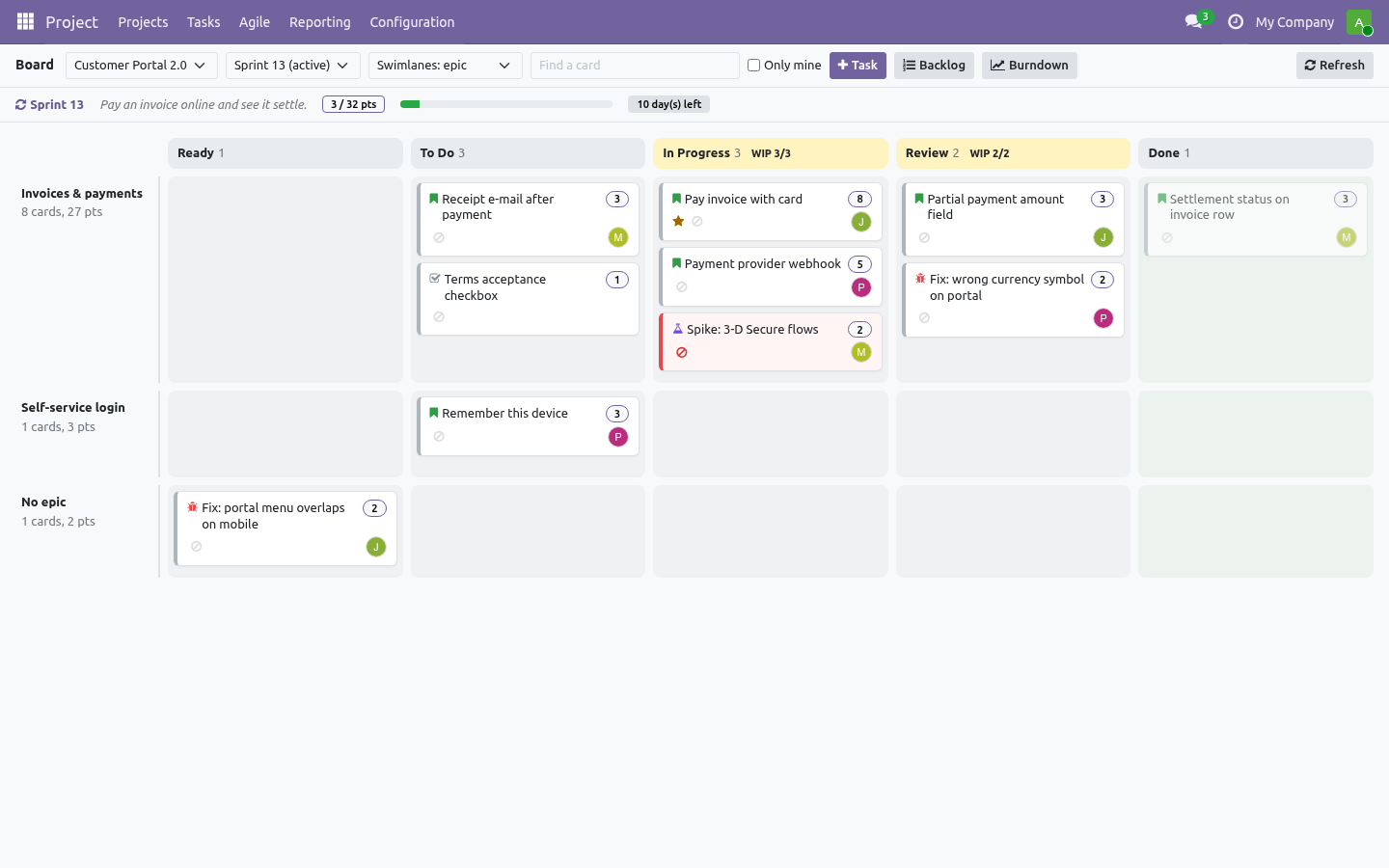Click the In Progress column header
This screenshot has height=868, width=1389.
tap(770, 153)
